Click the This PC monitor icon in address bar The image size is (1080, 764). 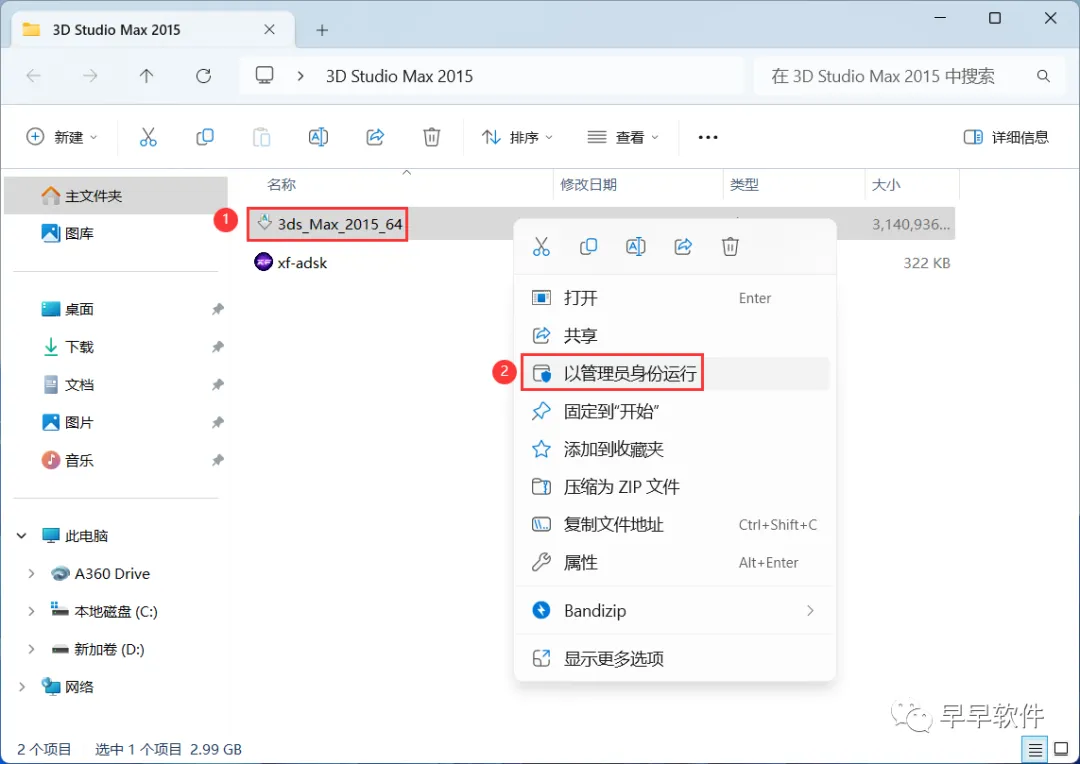point(264,75)
